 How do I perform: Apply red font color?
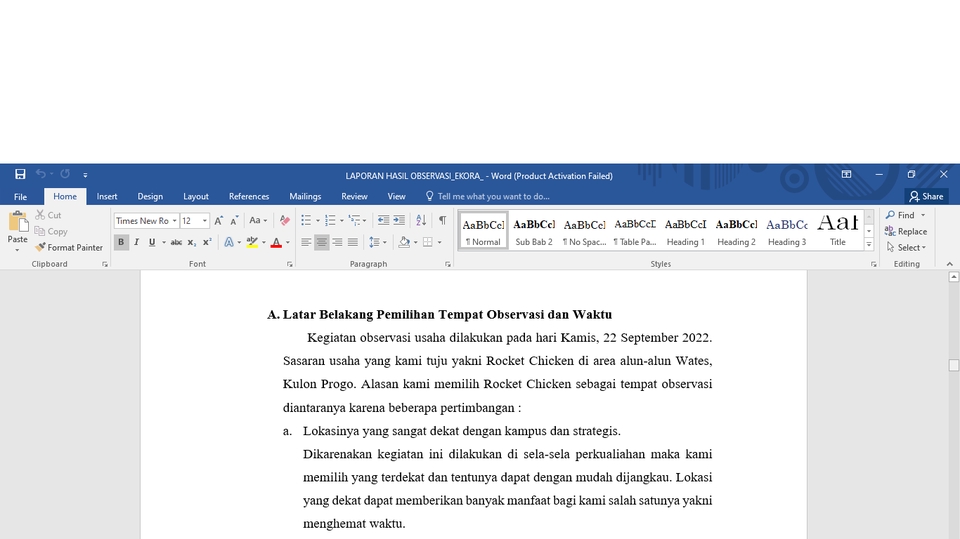[276, 242]
